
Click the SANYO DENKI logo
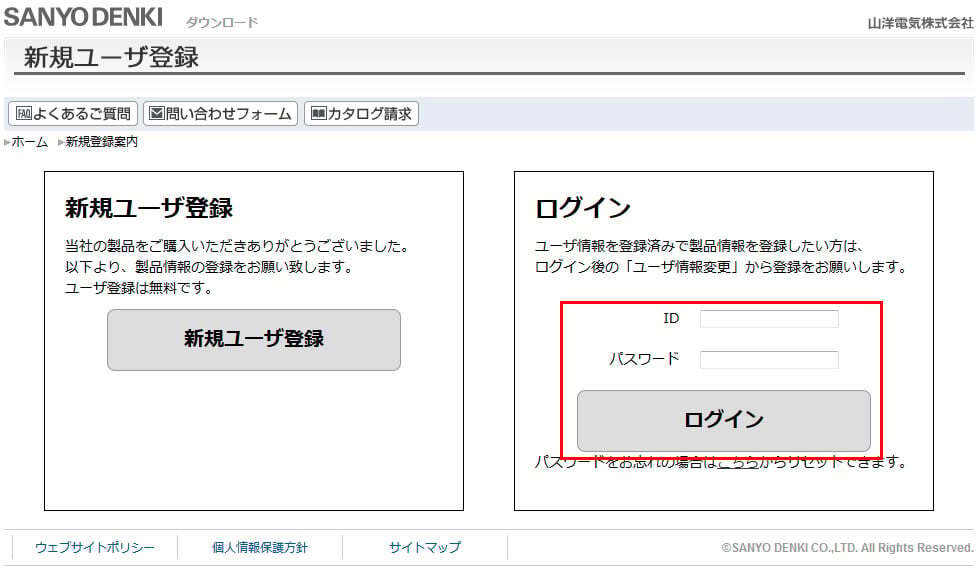[84, 17]
